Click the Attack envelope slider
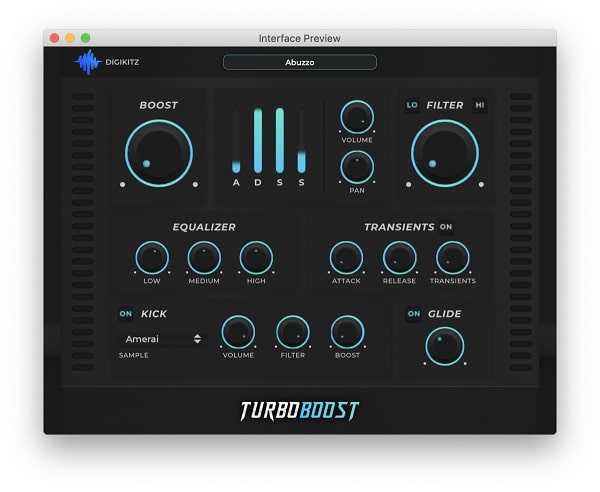Viewport: 600px width, 492px height. [x=236, y=141]
